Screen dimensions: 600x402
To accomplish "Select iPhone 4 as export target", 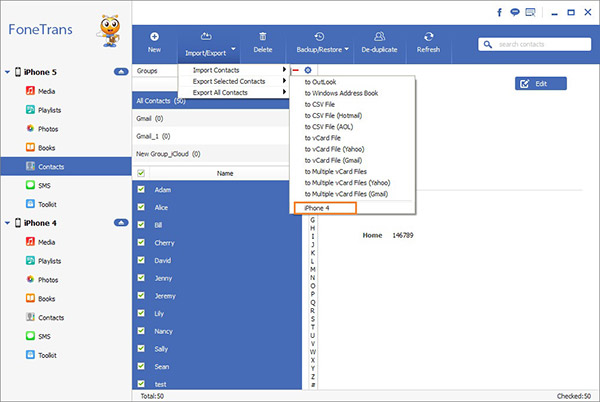I will 325,208.
